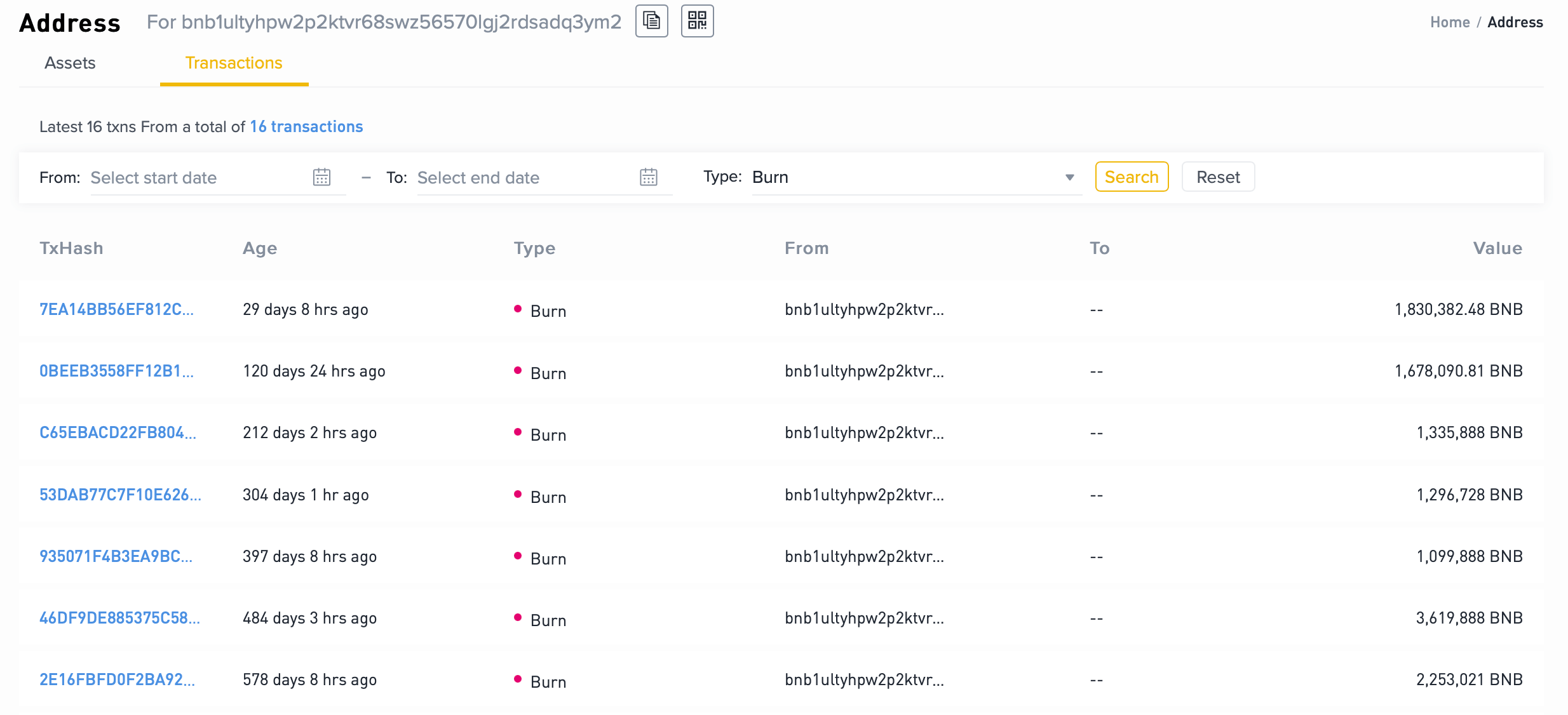Screen dimensions: 1568x715
Task: Open the end date calendar icon
Action: 648,177
